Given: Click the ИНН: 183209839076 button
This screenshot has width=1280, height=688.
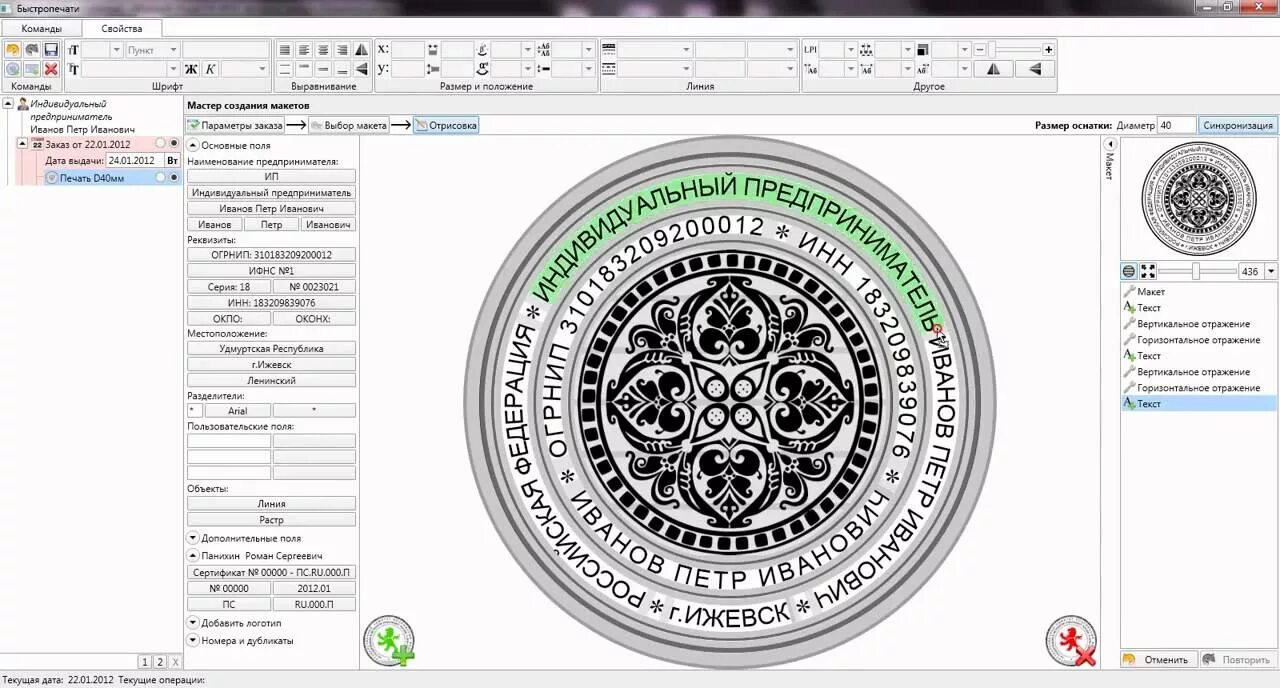Looking at the screenshot, I should (271, 302).
